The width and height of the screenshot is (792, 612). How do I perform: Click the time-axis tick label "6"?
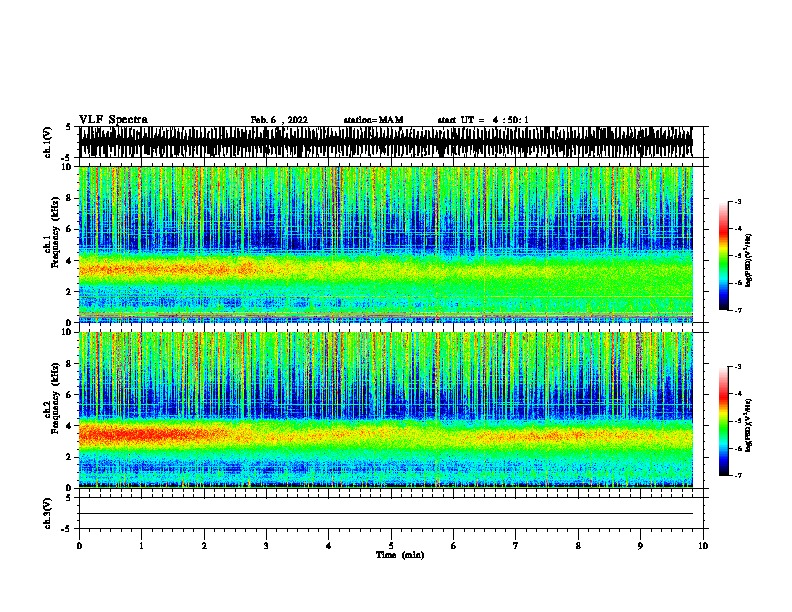tap(454, 546)
